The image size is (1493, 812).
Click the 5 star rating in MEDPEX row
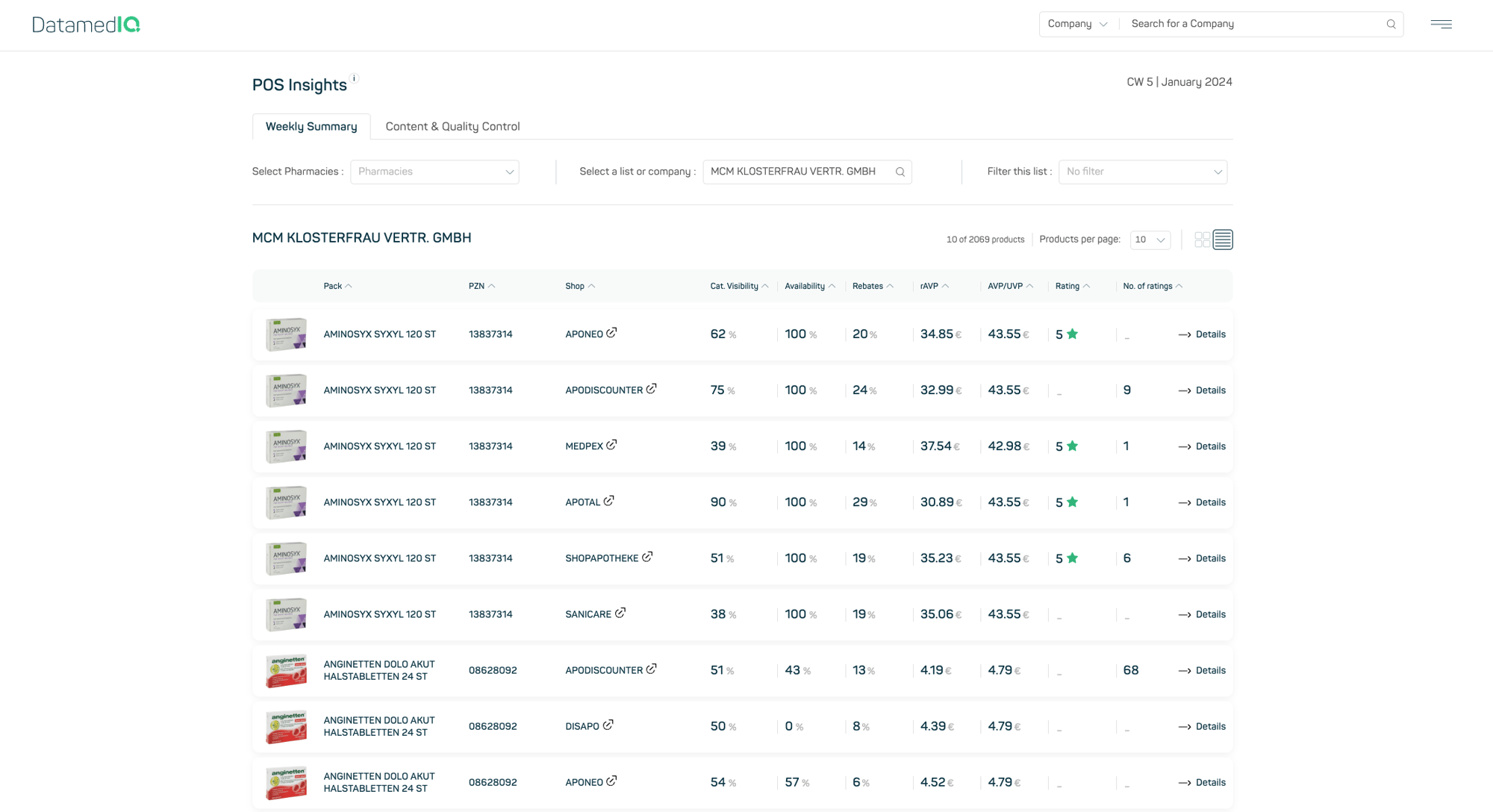[1067, 446]
